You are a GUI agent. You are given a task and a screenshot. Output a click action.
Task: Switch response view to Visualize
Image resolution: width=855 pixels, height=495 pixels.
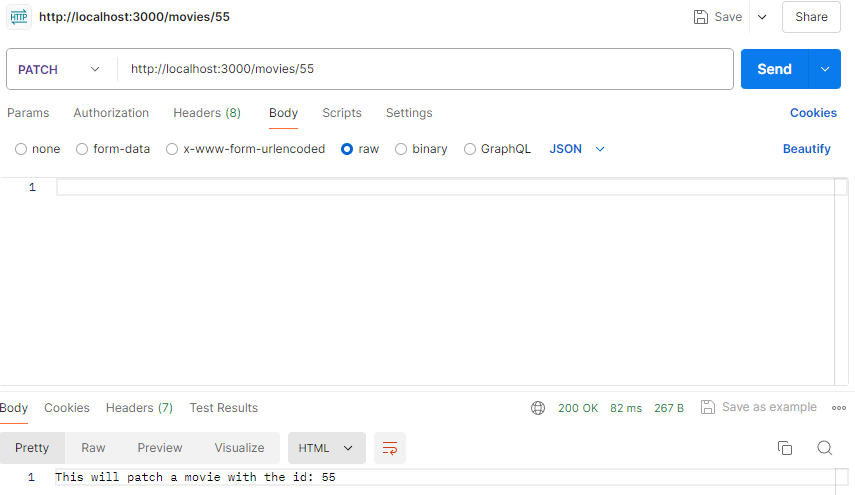[x=239, y=448]
